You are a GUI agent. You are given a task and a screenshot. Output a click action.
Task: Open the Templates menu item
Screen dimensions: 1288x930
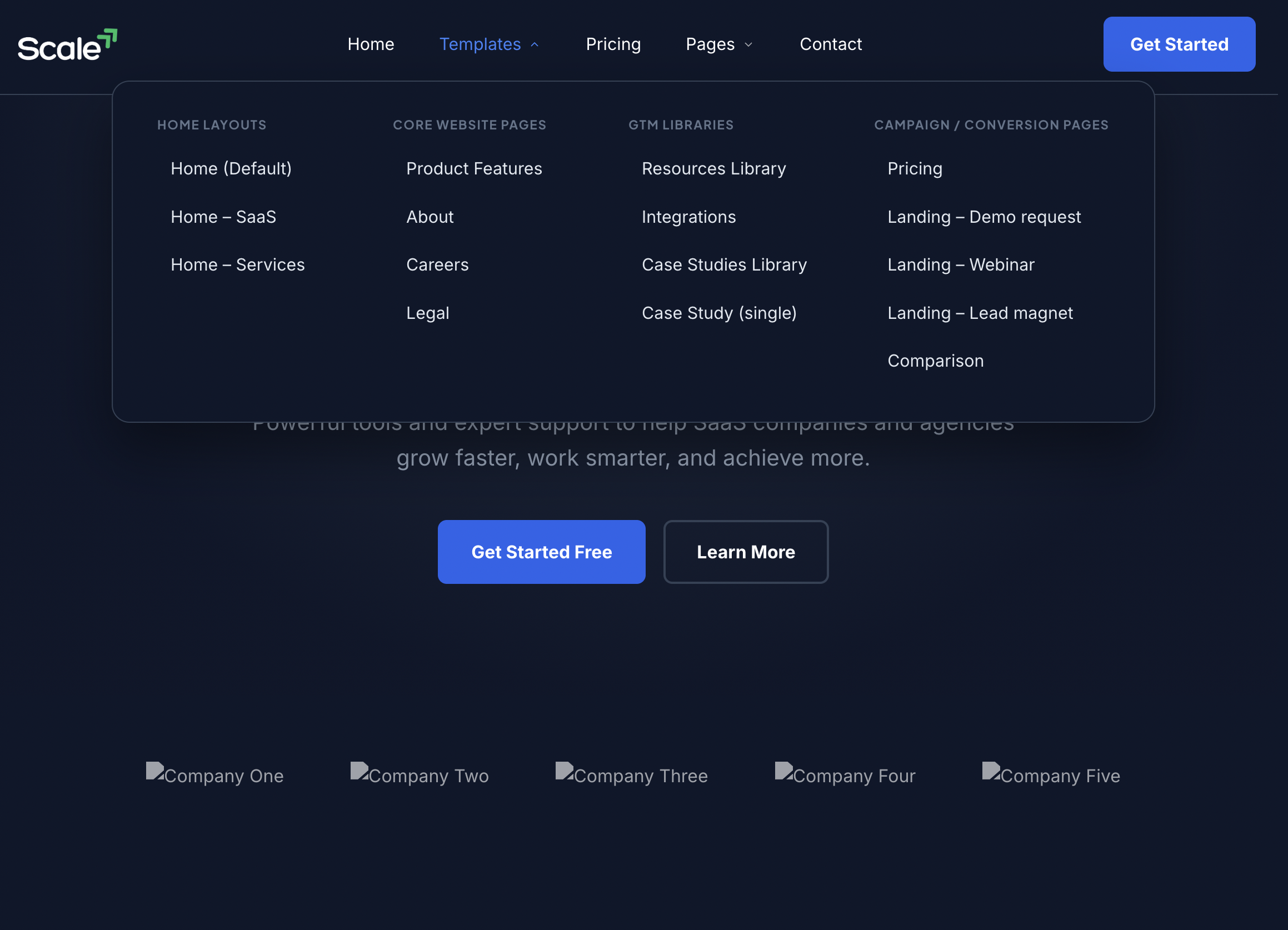coord(480,44)
